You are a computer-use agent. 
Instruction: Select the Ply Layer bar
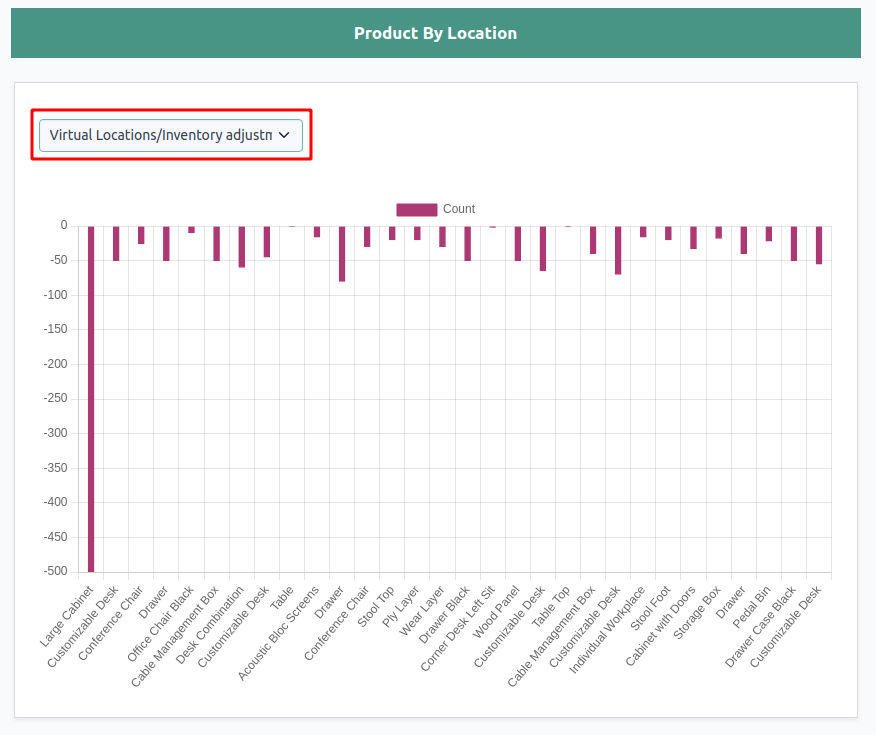point(417,233)
